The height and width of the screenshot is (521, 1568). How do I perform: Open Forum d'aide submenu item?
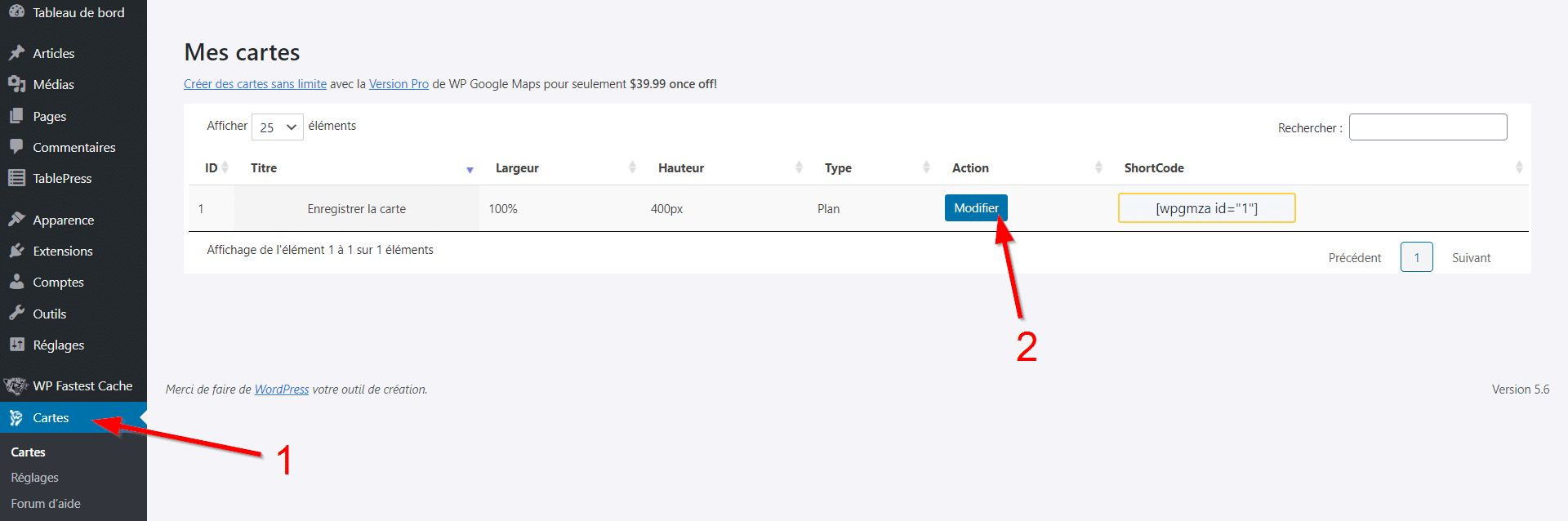[x=46, y=504]
